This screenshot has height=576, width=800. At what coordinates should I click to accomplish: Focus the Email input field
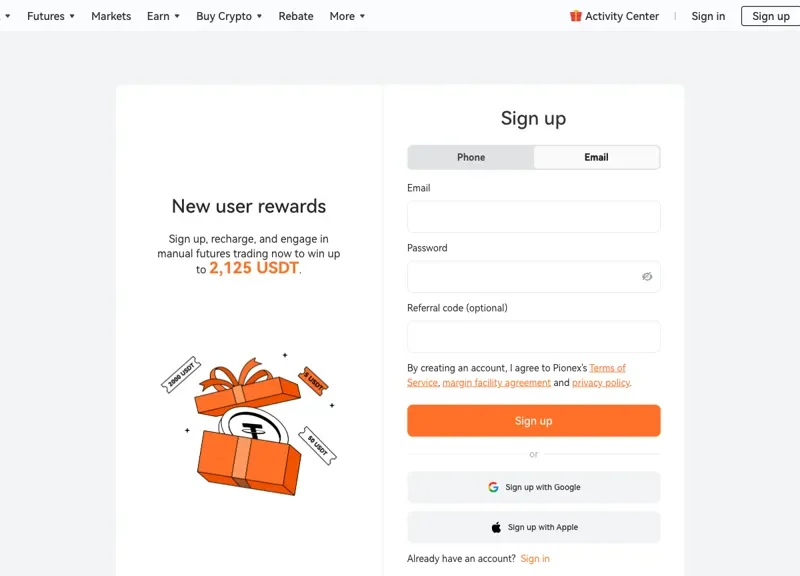(533, 217)
